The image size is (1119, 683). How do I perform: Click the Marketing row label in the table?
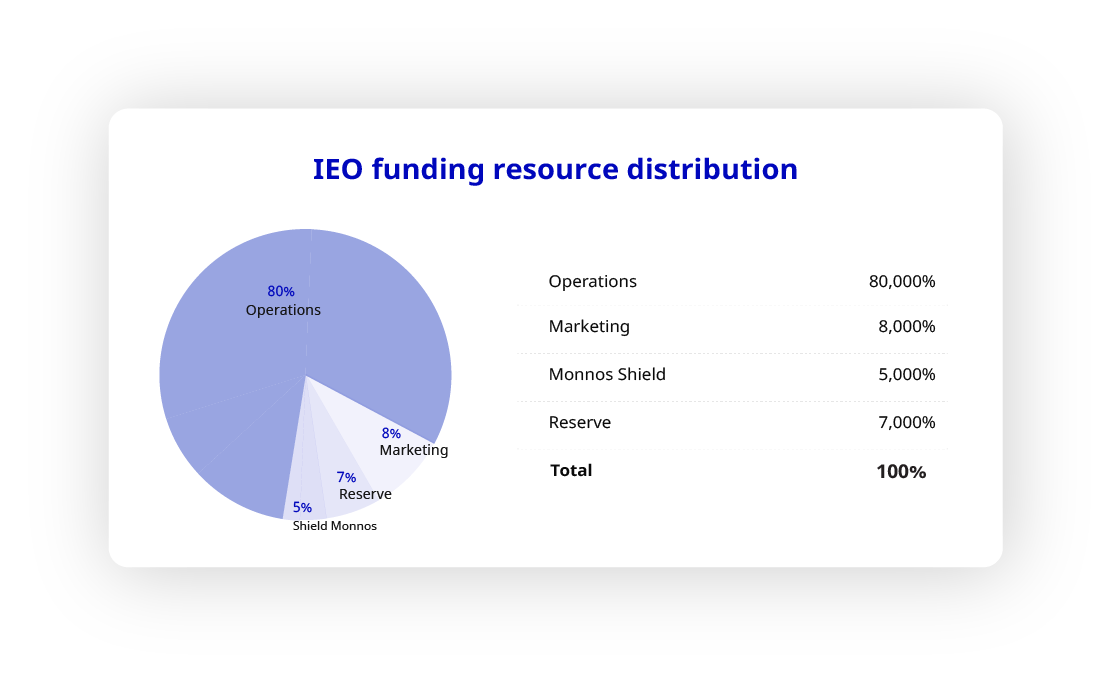589,326
